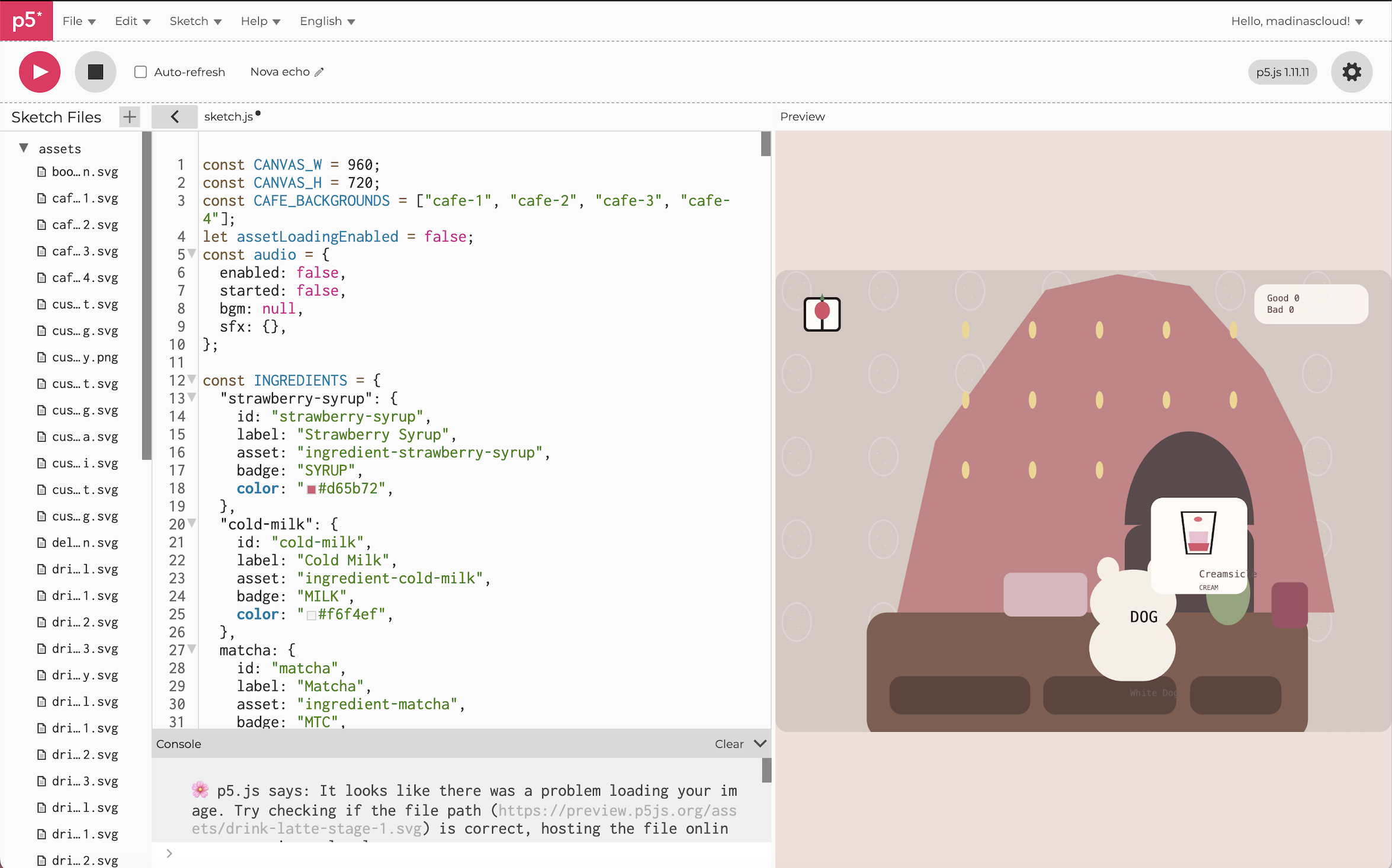This screenshot has height=868, width=1392.
Task: Collapse the assets folder
Action: pyautogui.click(x=24, y=148)
